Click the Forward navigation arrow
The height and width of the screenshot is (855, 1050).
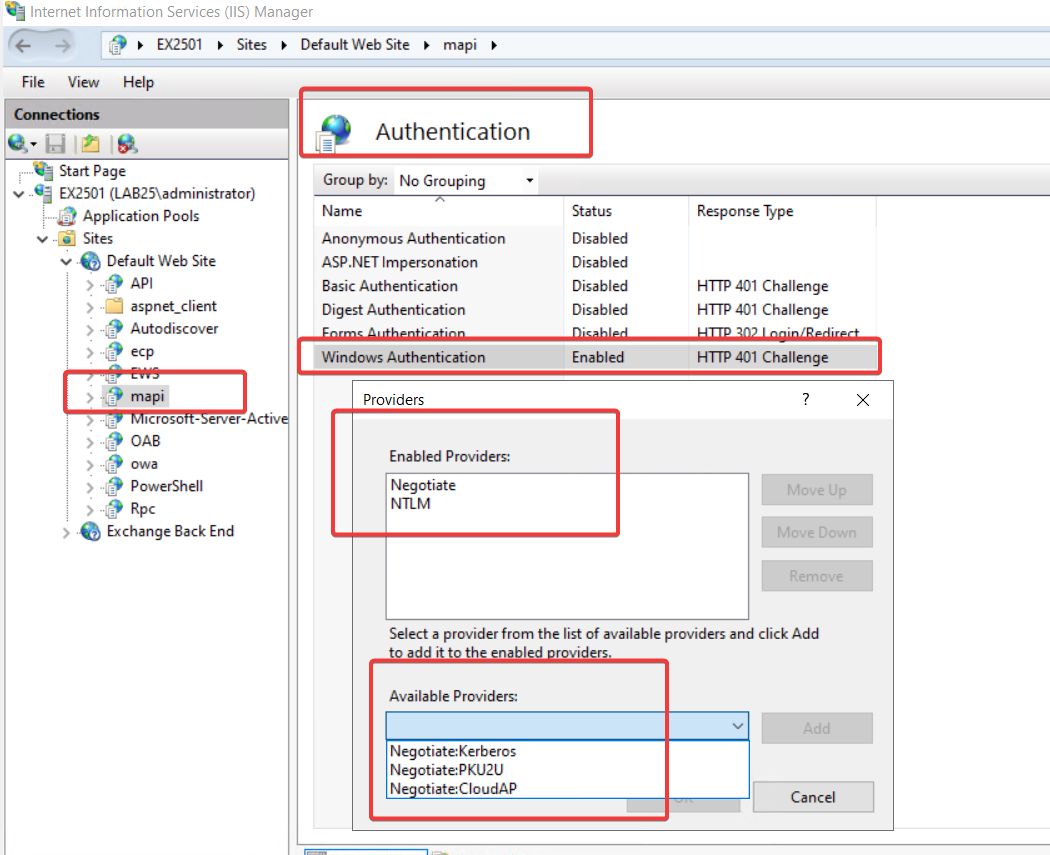pyautogui.click(x=62, y=46)
